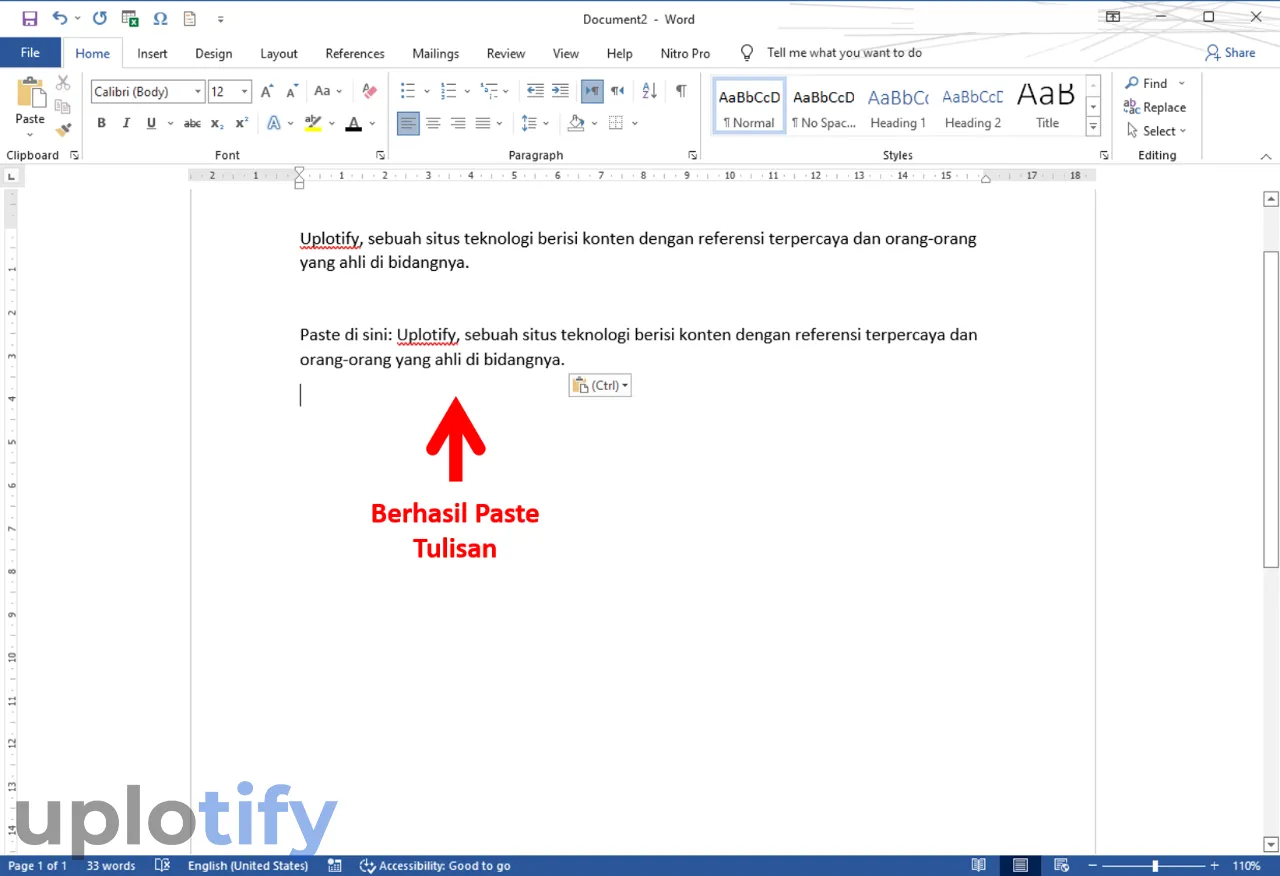Screen dimensions: 1280x876
Task: Switch to Read Mode view
Action: coord(979,865)
